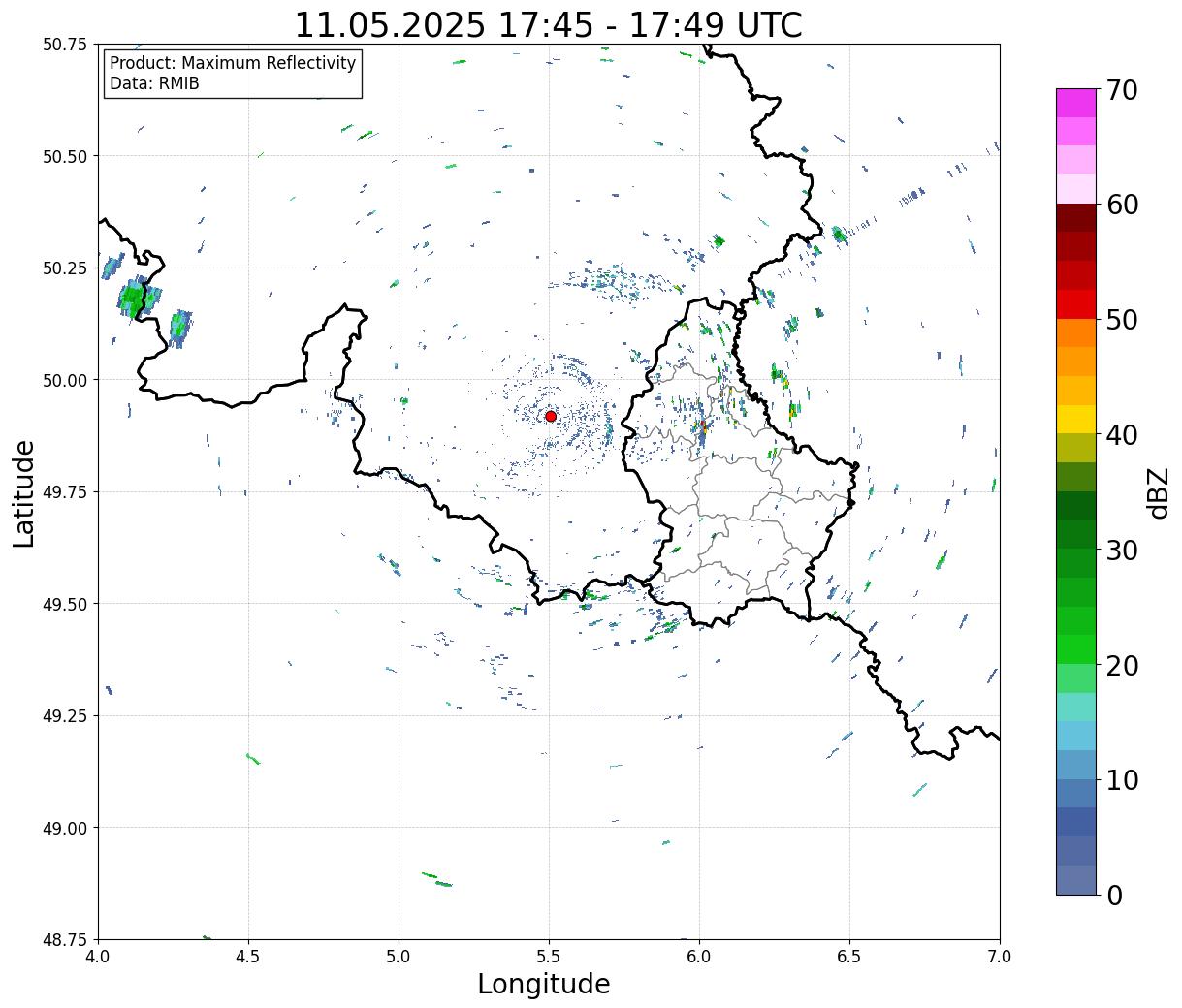The height and width of the screenshot is (1008, 1182).
Task: Click the 0 tick on colorbar
Action: pos(1113,896)
